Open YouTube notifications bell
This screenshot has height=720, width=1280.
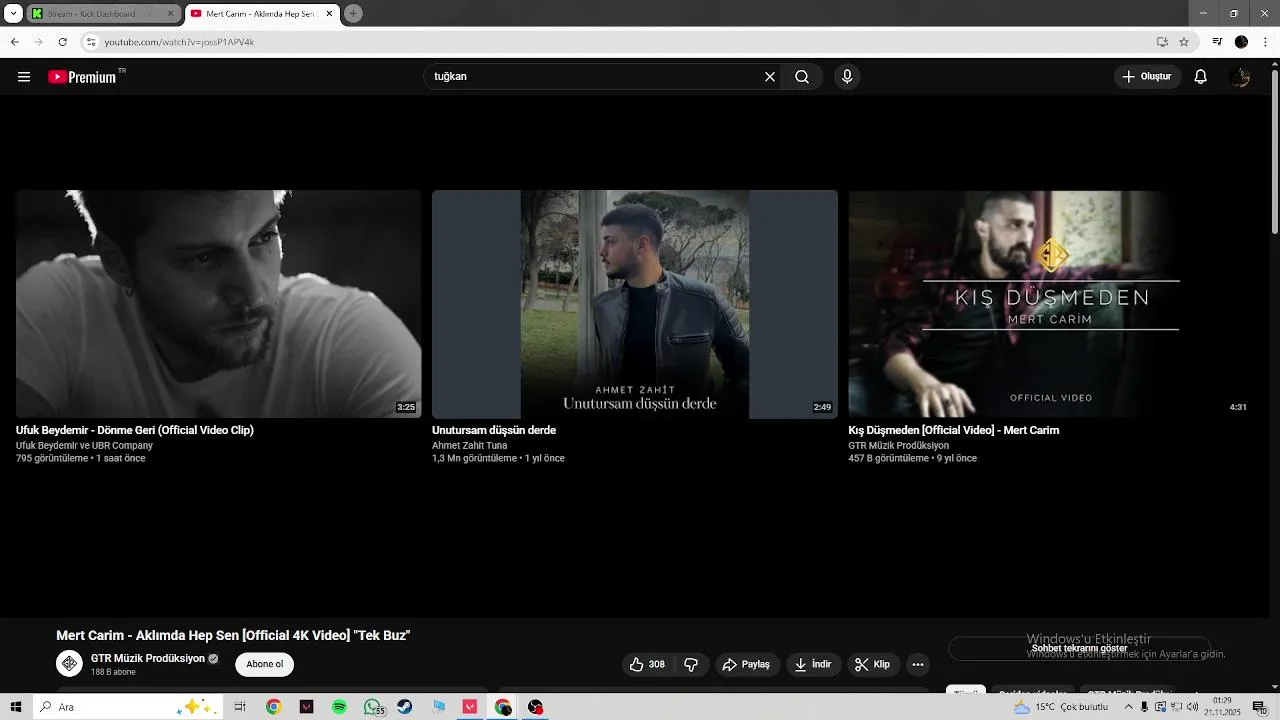point(1201,77)
